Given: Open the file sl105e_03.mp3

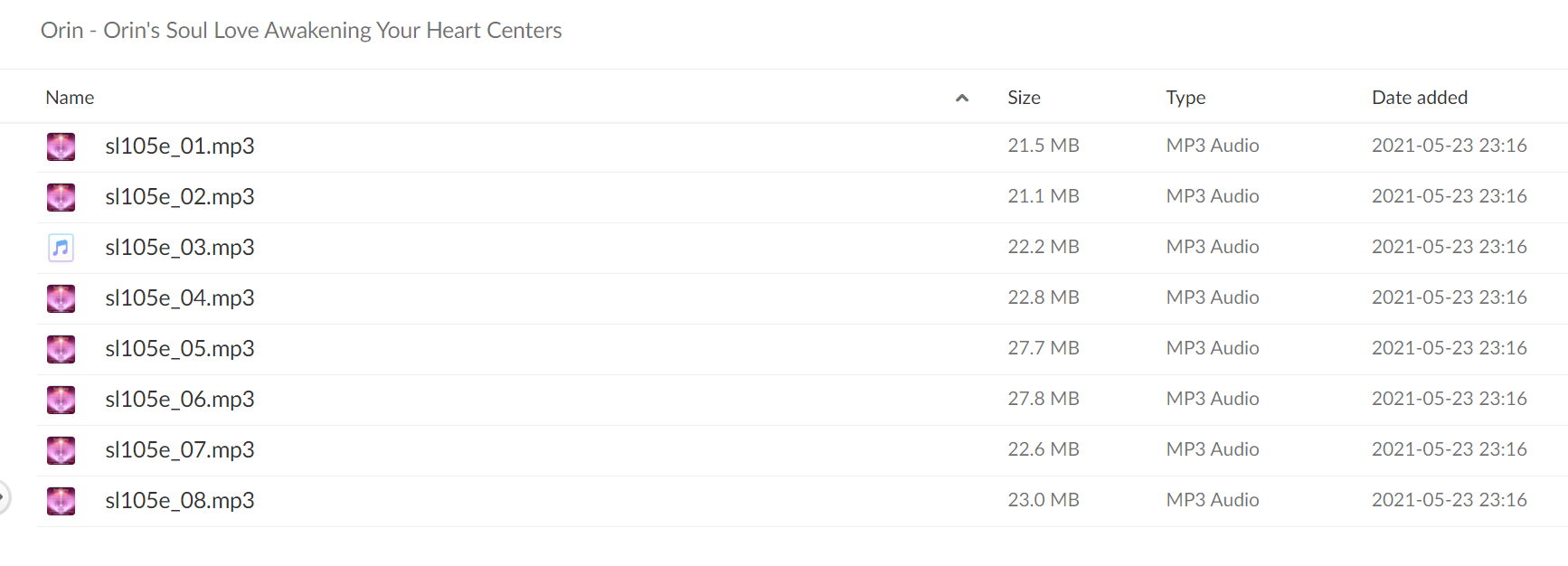Looking at the screenshot, I should (179, 248).
